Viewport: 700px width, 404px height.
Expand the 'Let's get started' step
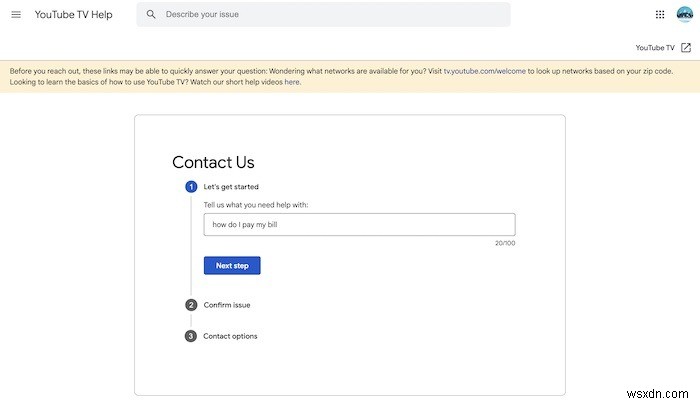[x=231, y=187]
